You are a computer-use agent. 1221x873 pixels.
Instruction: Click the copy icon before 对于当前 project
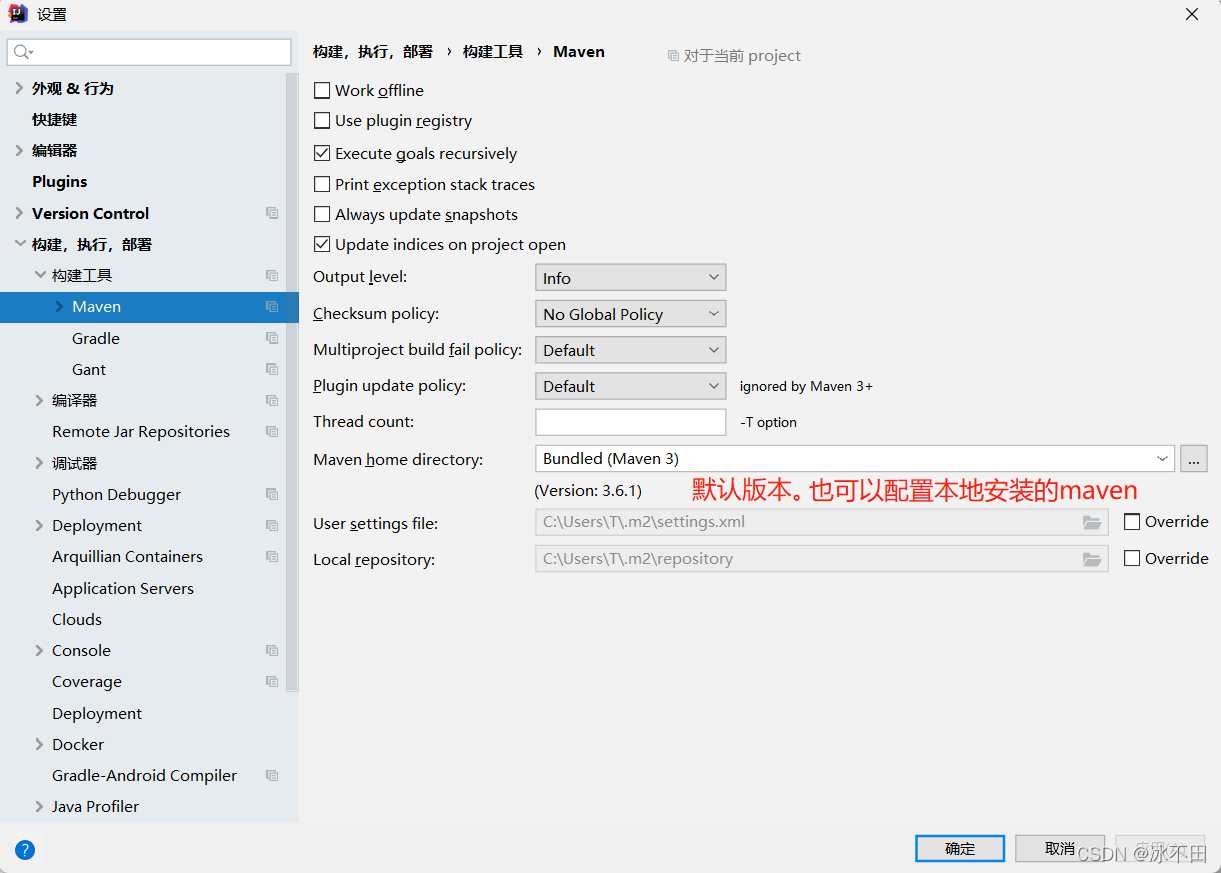coord(673,56)
